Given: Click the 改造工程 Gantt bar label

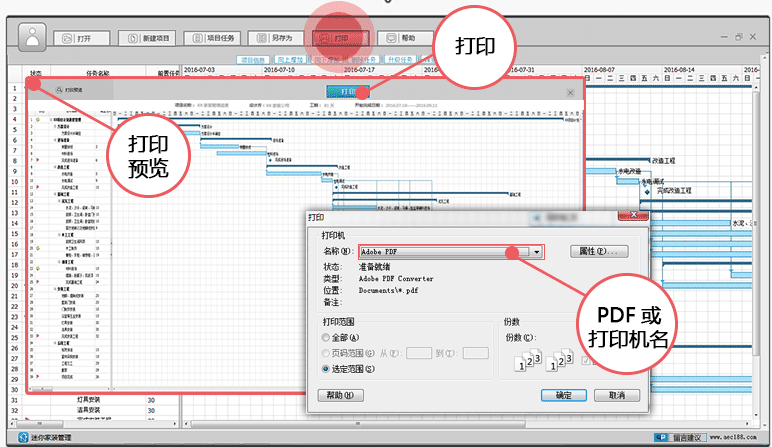Looking at the screenshot, I should point(664,161).
